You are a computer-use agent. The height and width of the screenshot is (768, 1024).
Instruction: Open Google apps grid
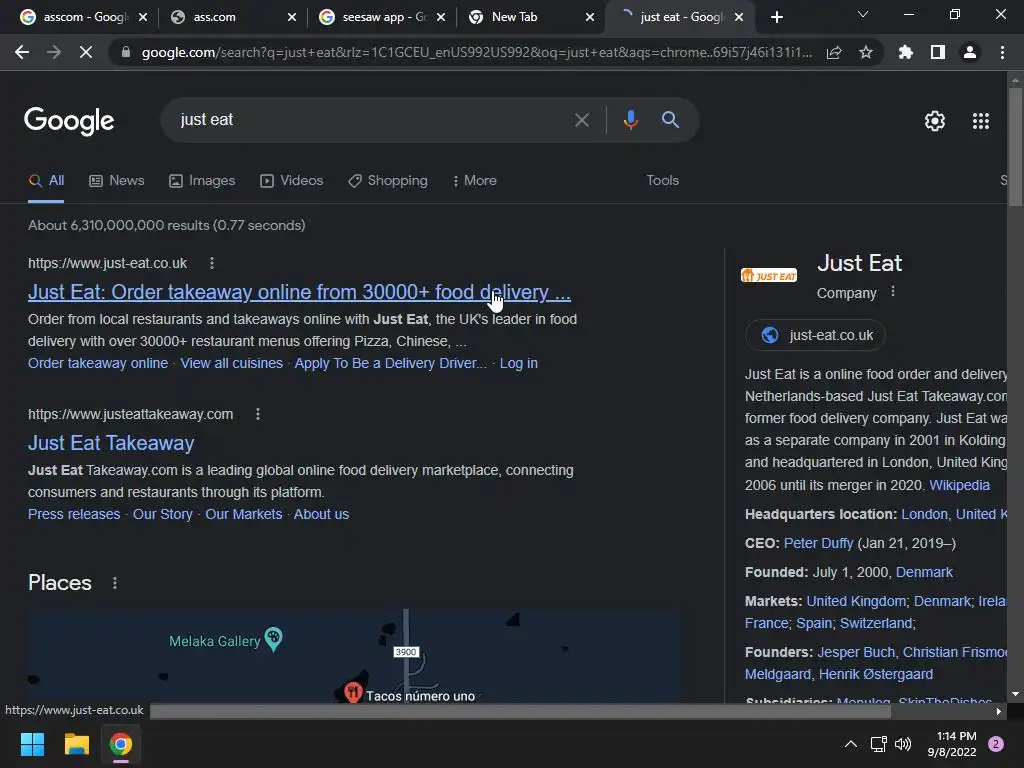981,121
